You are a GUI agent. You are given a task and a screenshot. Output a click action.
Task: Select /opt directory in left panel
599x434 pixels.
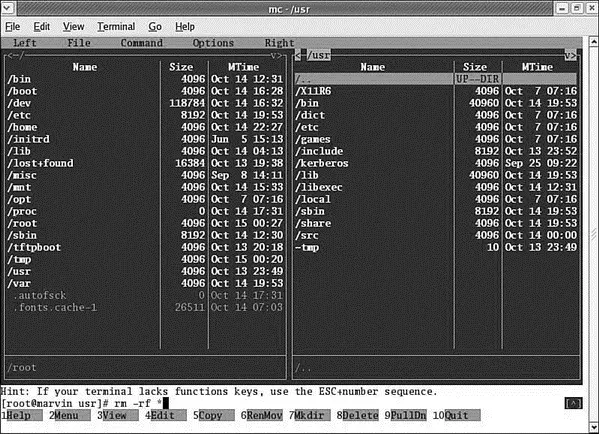tap(145, 199)
